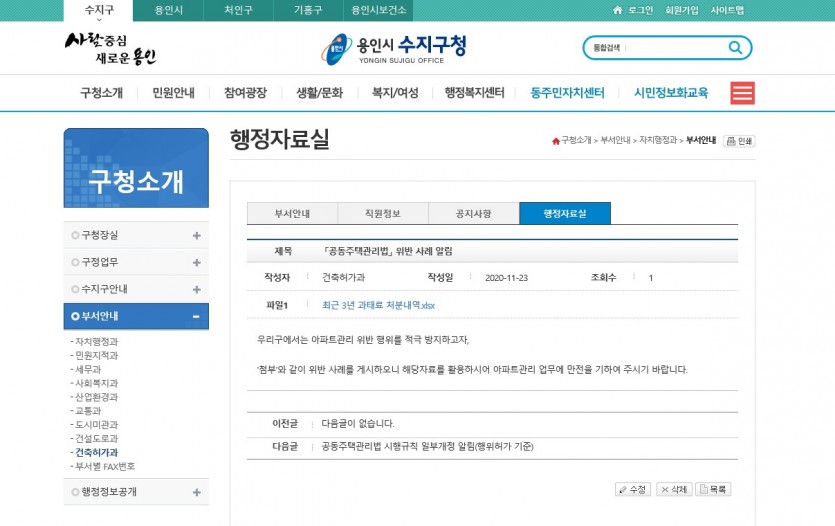The width and height of the screenshot is (835, 526).
Task: Click the search magnifier icon
Action: [735, 48]
